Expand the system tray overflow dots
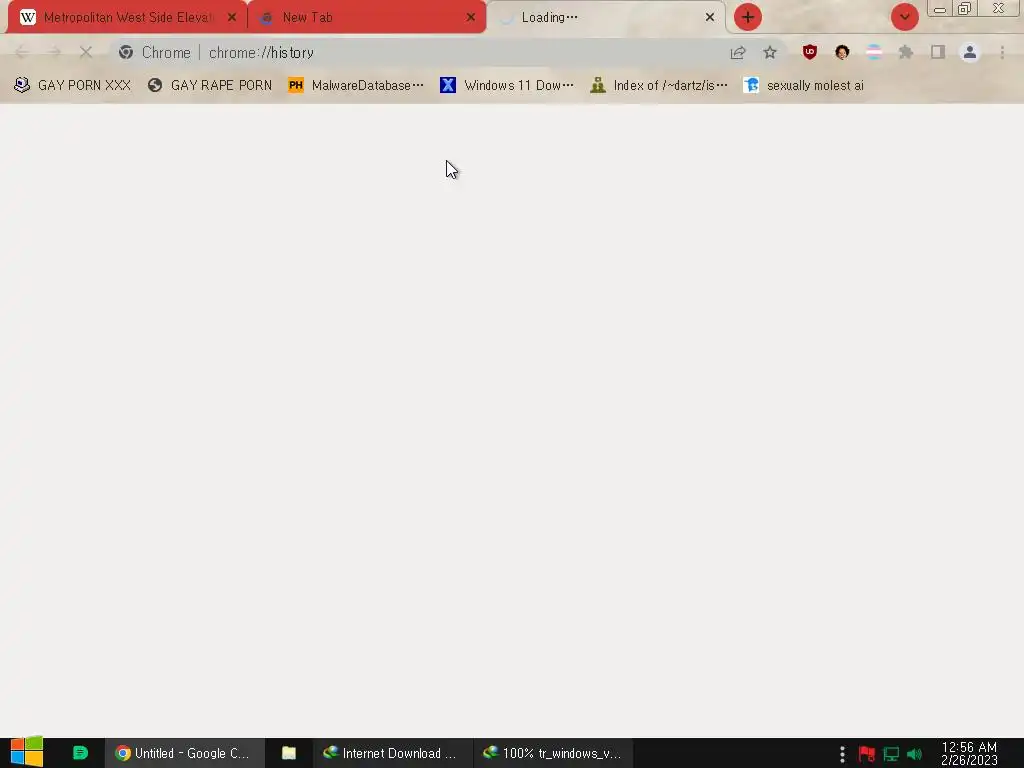This screenshot has width=1024, height=768. pos(842,754)
